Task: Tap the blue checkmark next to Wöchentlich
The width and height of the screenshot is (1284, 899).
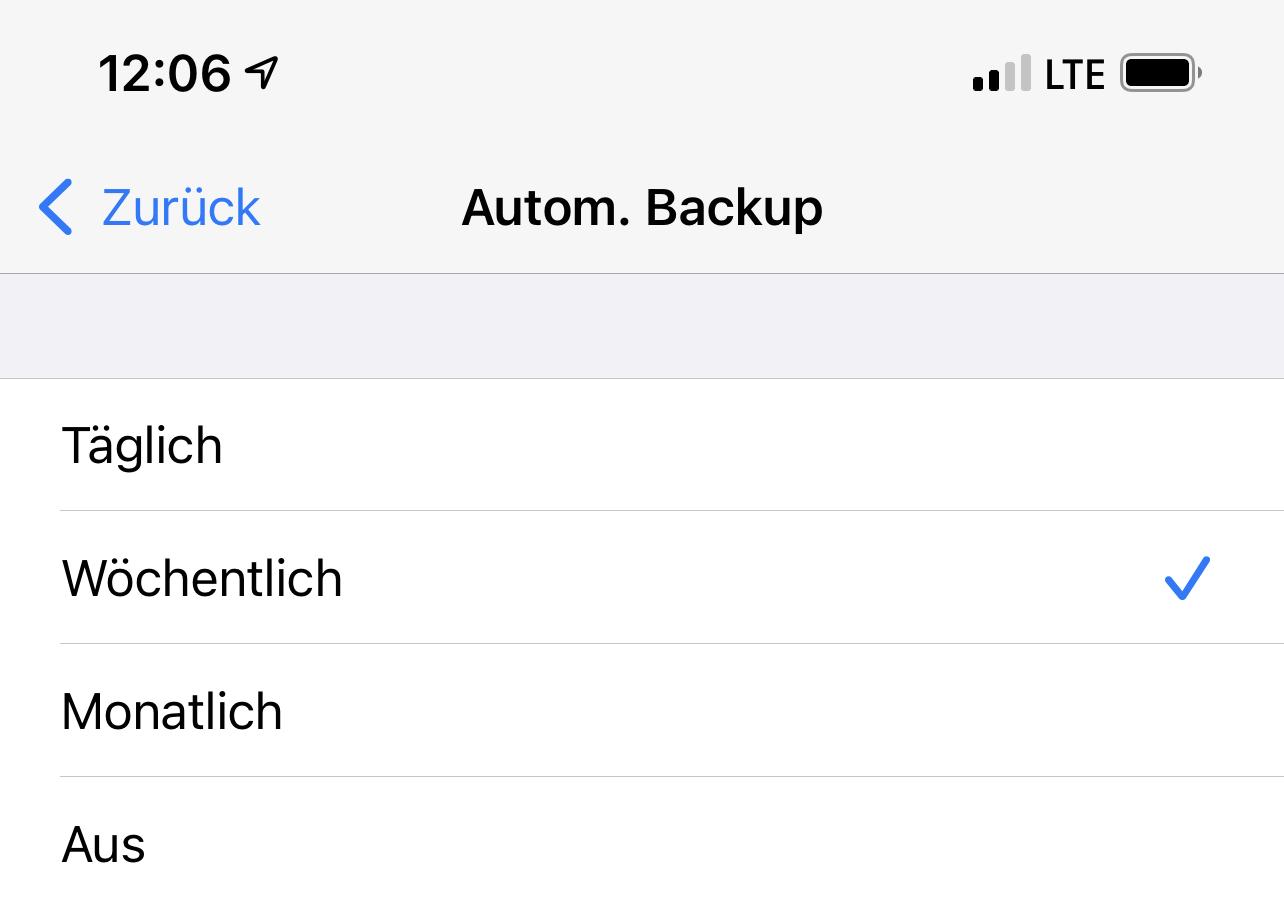Action: (x=1187, y=578)
